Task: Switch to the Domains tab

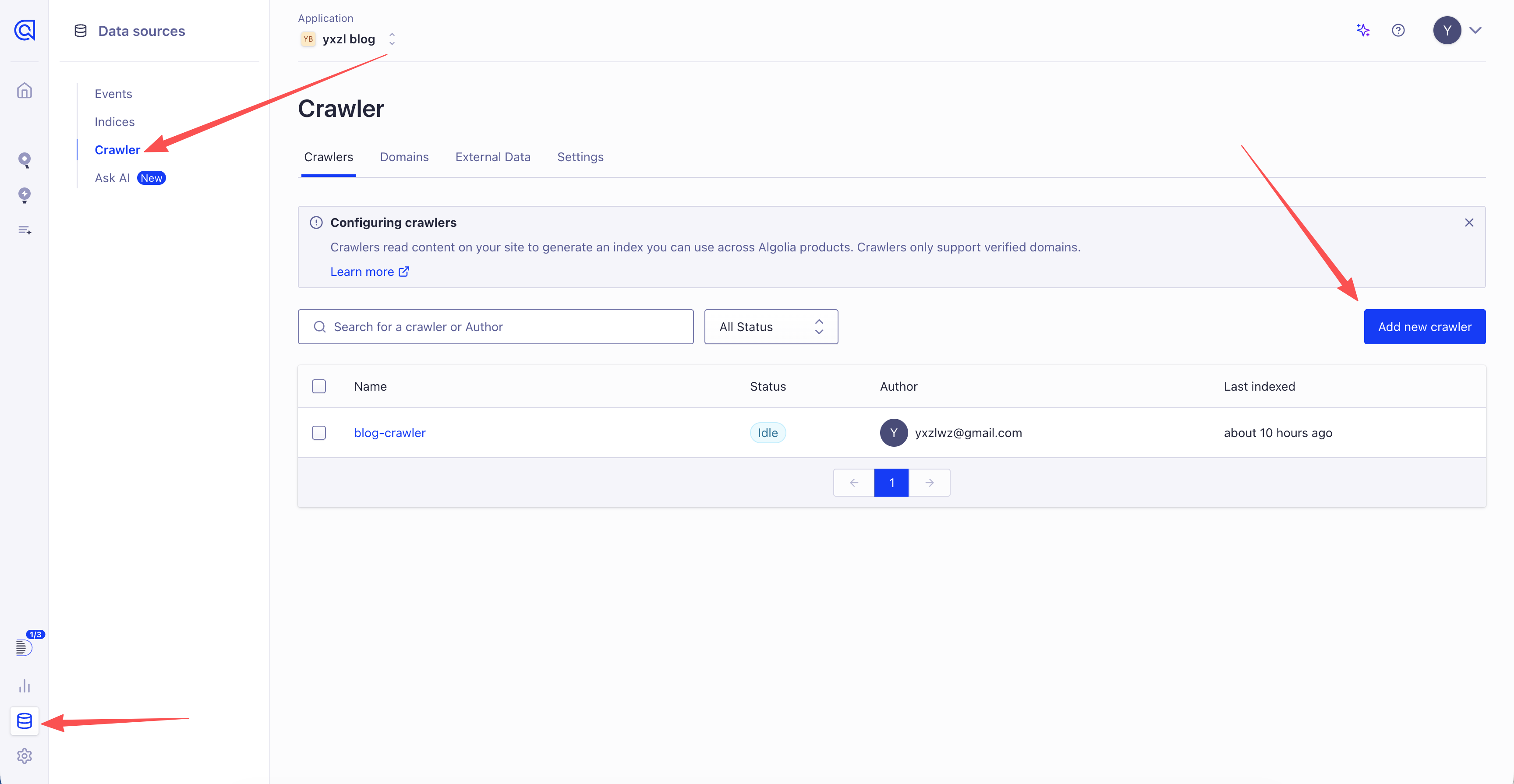Action: [x=404, y=157]
